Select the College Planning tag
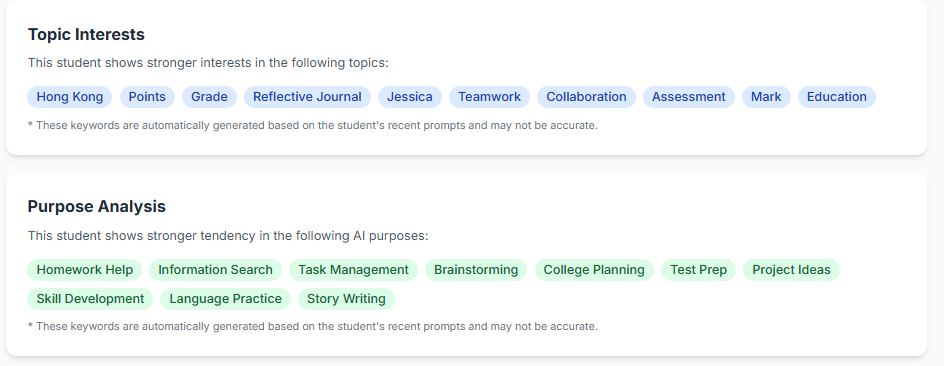The width and height of the screenshot is (944, 366). 594,270
